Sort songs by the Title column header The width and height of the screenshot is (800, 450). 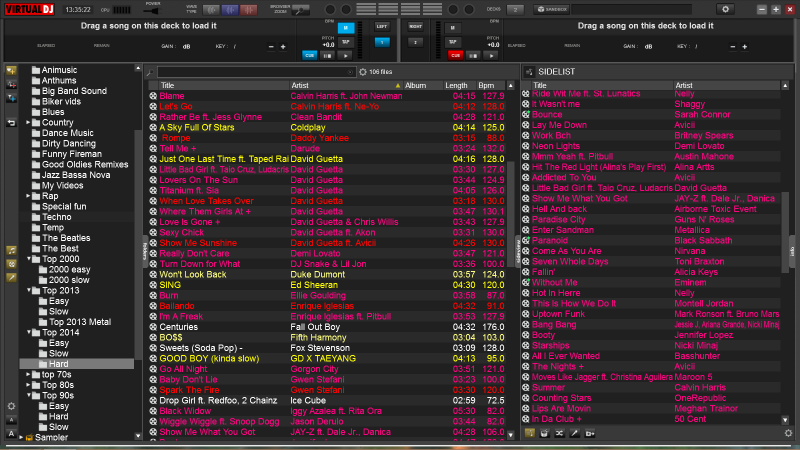[222, 85]
